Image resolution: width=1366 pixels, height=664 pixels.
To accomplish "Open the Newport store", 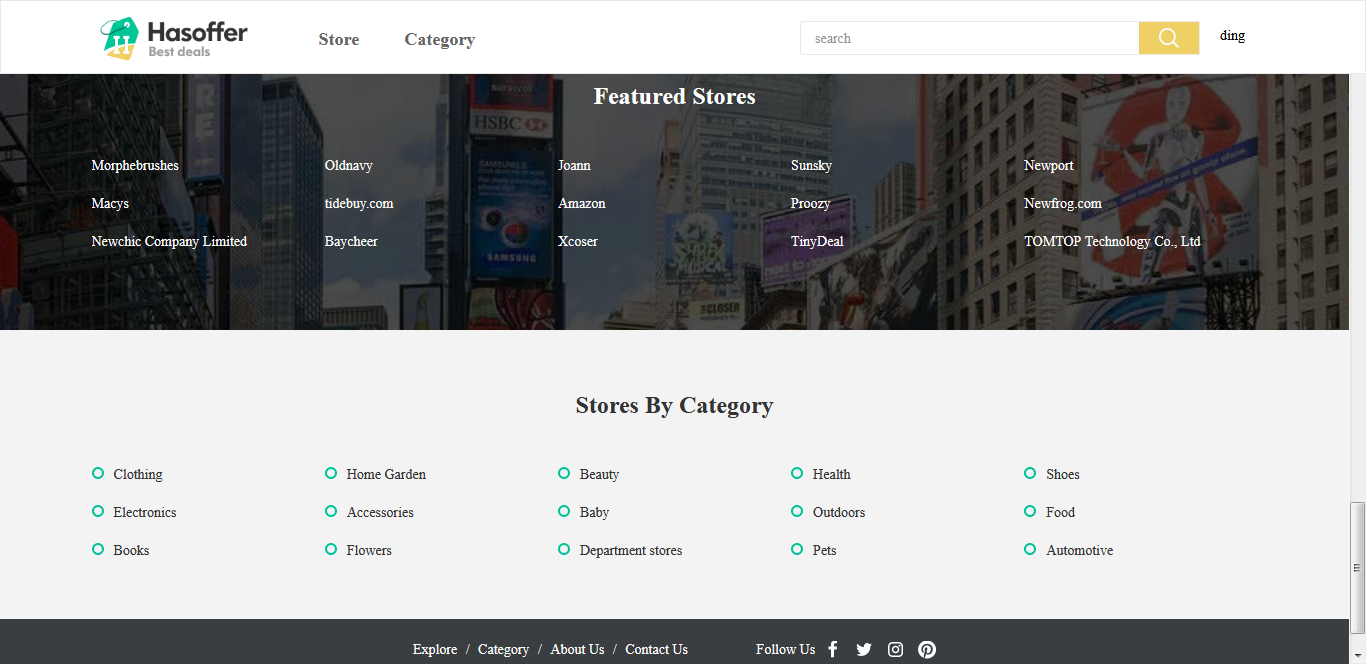I will click(1049, 165).
